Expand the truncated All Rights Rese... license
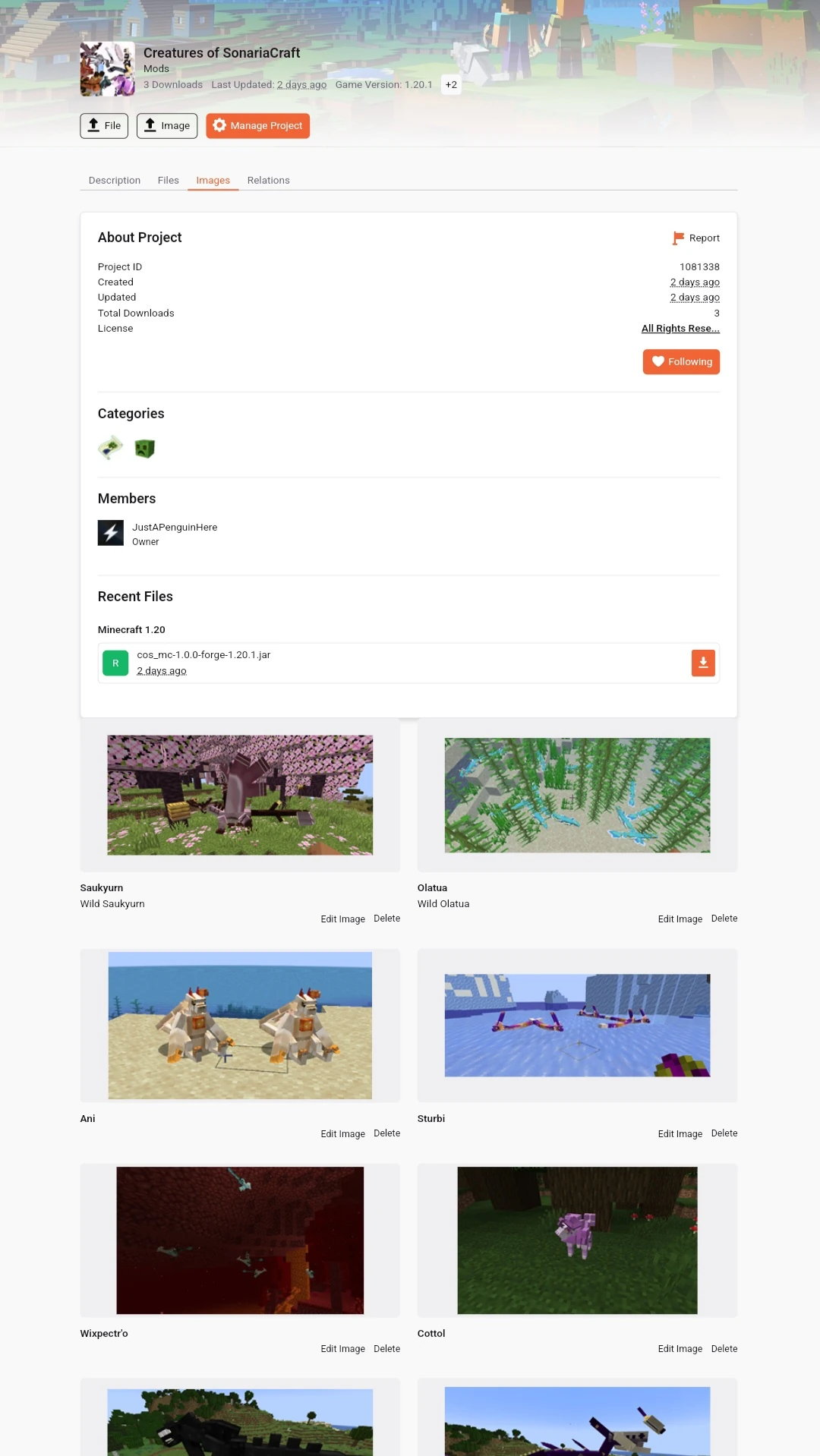This screenshot has height=1456, width=820. [x=680, y=328]
